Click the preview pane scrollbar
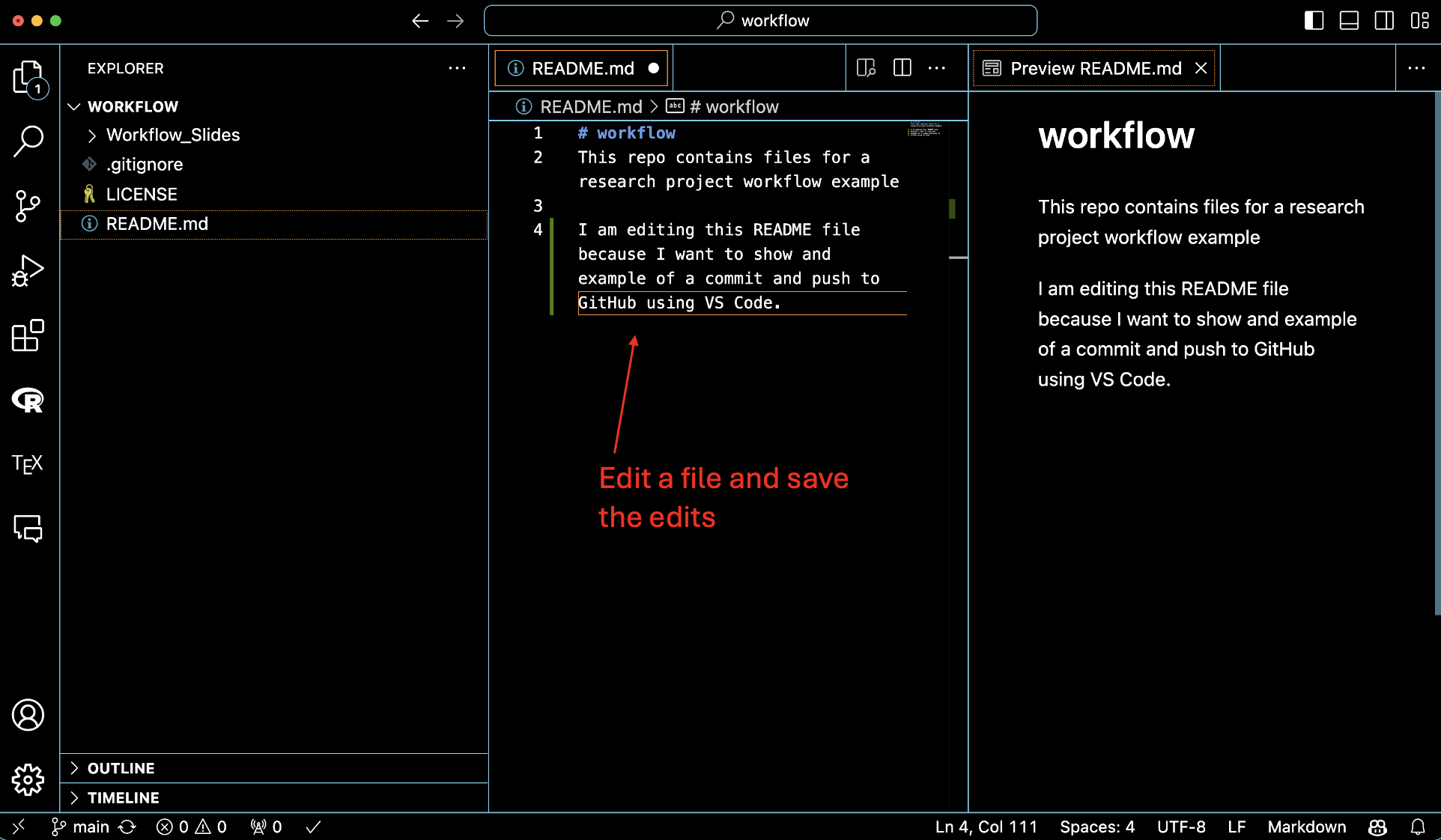This screenshot has width=1441, height=840. [x=1437, y=353]
